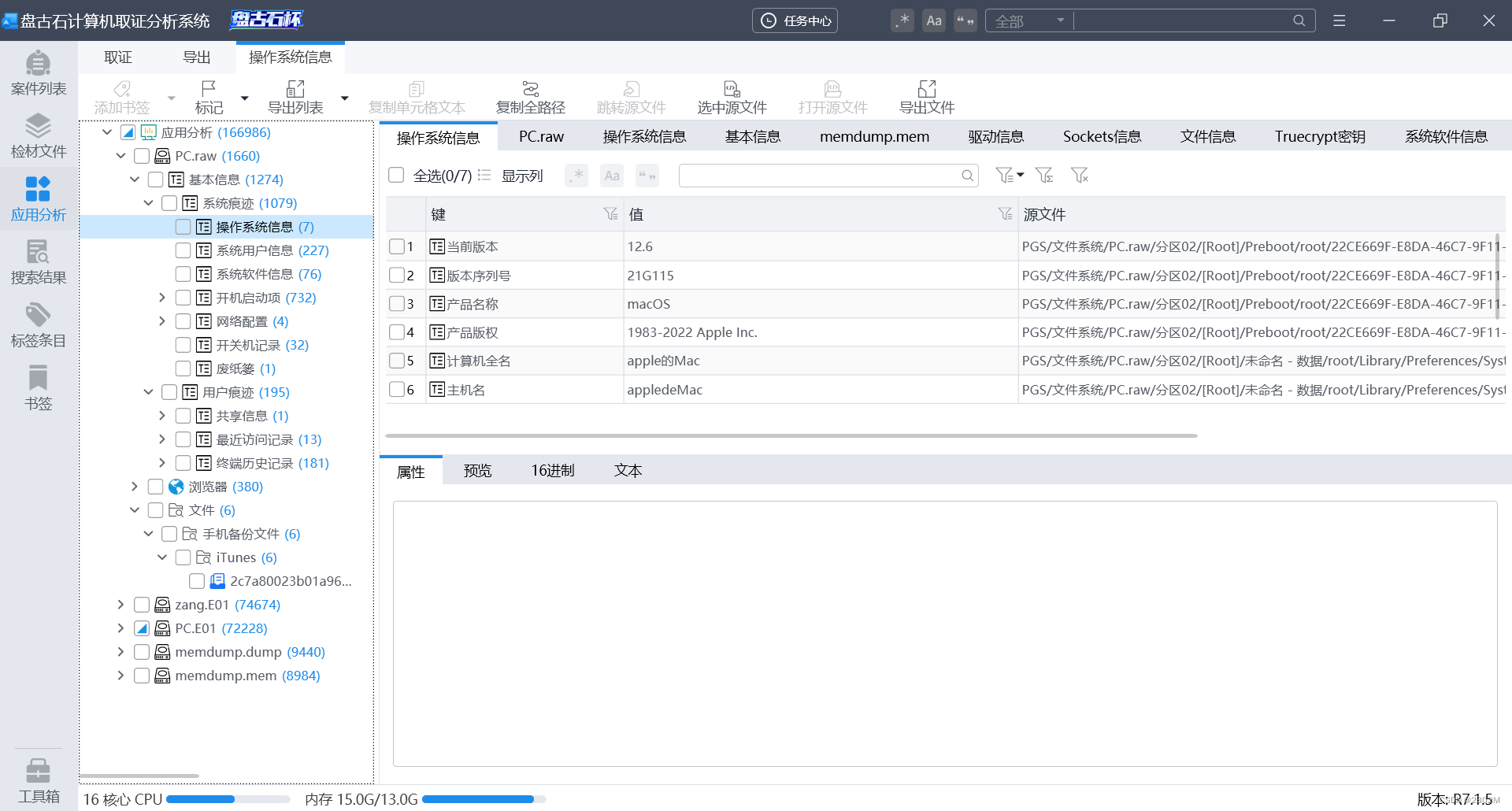The image size is (1512, 811).
Task: Open the 标签条目 sidebar icon
Action: click(x=38, y=324)
